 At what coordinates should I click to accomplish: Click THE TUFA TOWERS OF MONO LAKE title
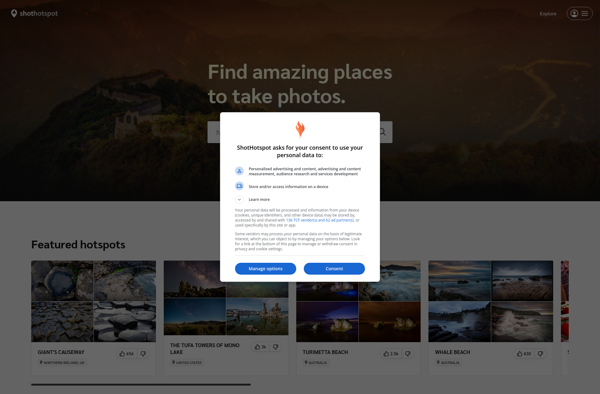(x=205, y=348)
